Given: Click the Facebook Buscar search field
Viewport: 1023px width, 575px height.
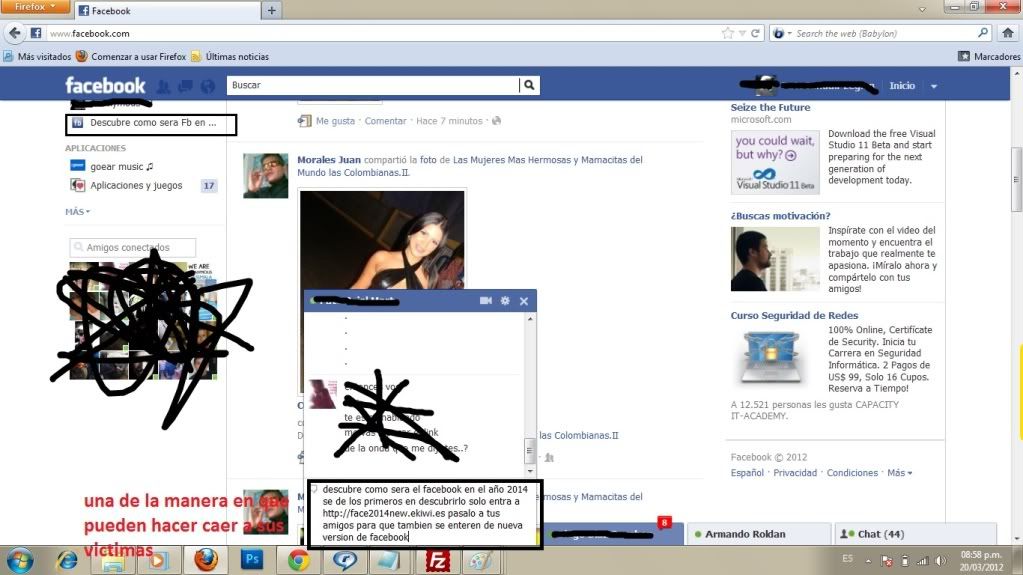Looking at the screenshot, I should (x=373, y=85).
